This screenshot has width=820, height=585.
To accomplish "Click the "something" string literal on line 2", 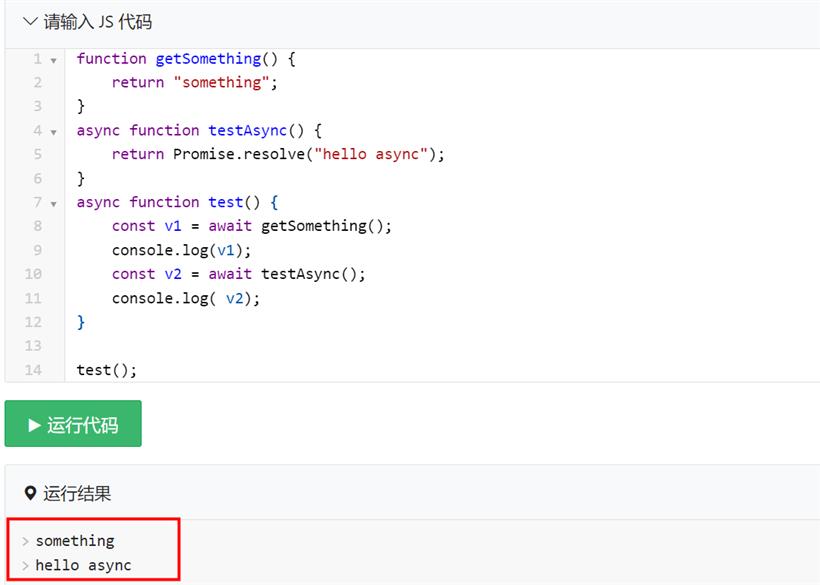I will [221, 82].
